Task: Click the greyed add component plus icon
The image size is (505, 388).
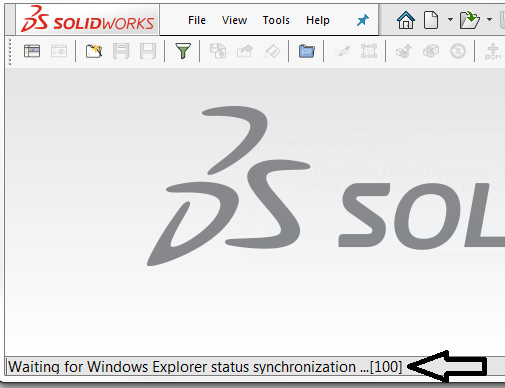Action: (404, 51)
